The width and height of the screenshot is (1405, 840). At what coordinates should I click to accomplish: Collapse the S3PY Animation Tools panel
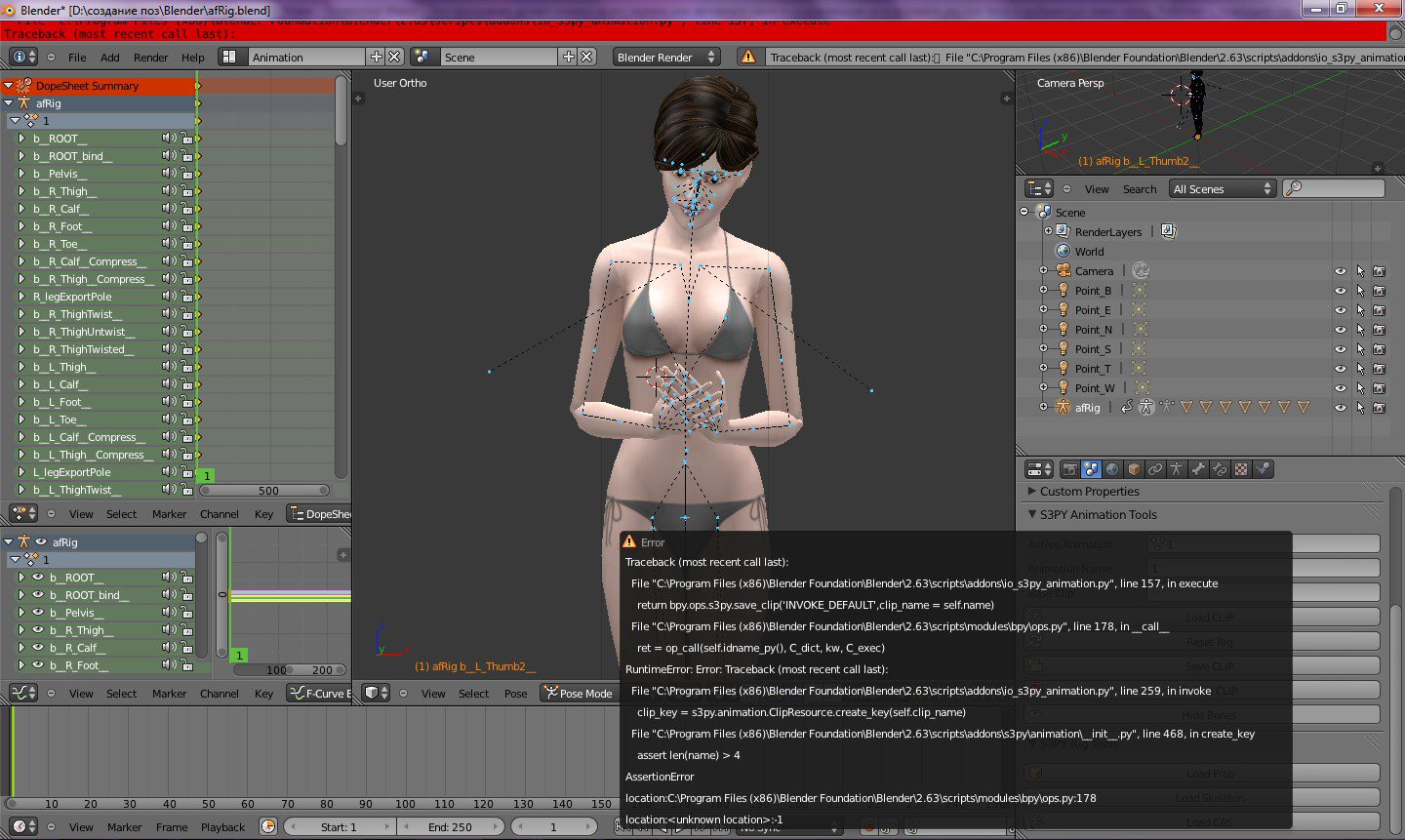1032,514
